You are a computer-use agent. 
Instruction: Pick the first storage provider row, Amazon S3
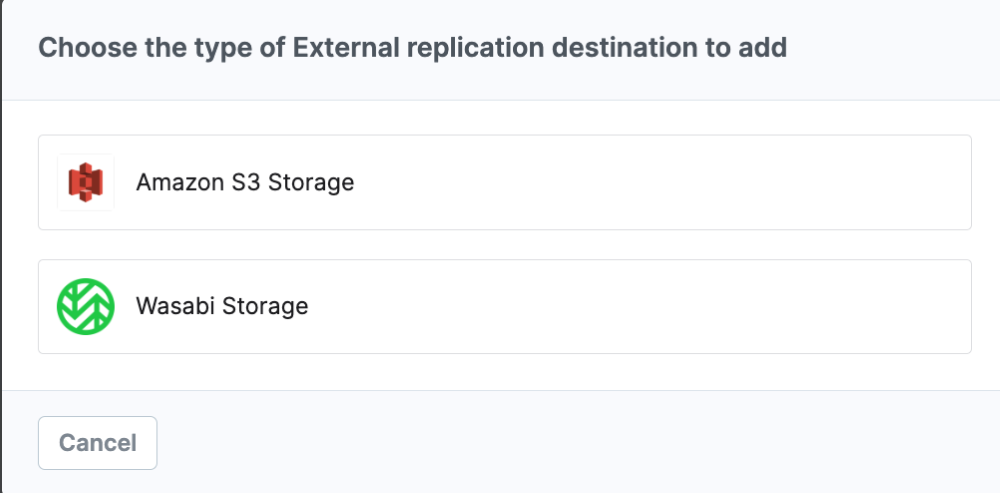pos(504,182)
